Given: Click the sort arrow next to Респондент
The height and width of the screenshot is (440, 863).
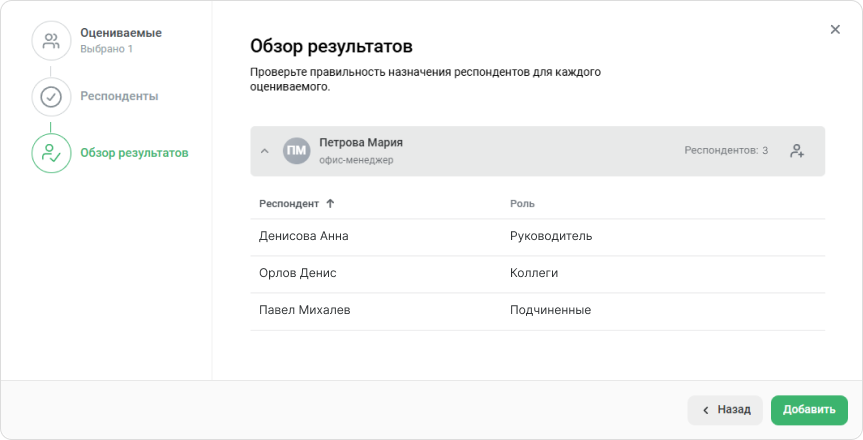Looking at the screenshot, I should (331, 203).
